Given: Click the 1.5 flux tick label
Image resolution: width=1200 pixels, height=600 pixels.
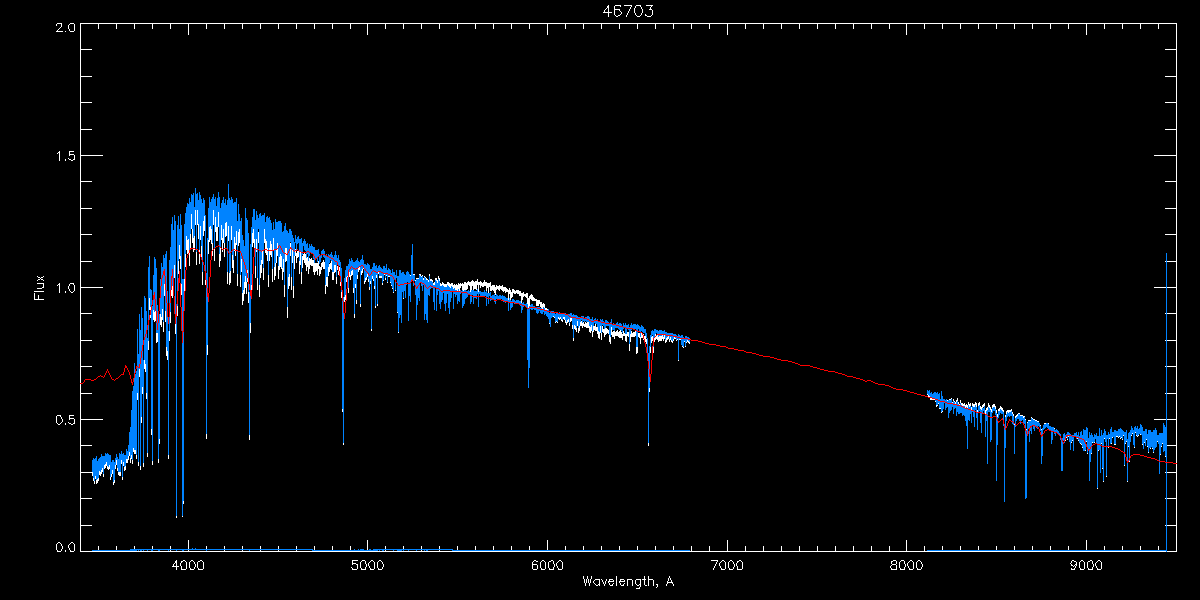Looking at the screenshot, I should [65, 157].
